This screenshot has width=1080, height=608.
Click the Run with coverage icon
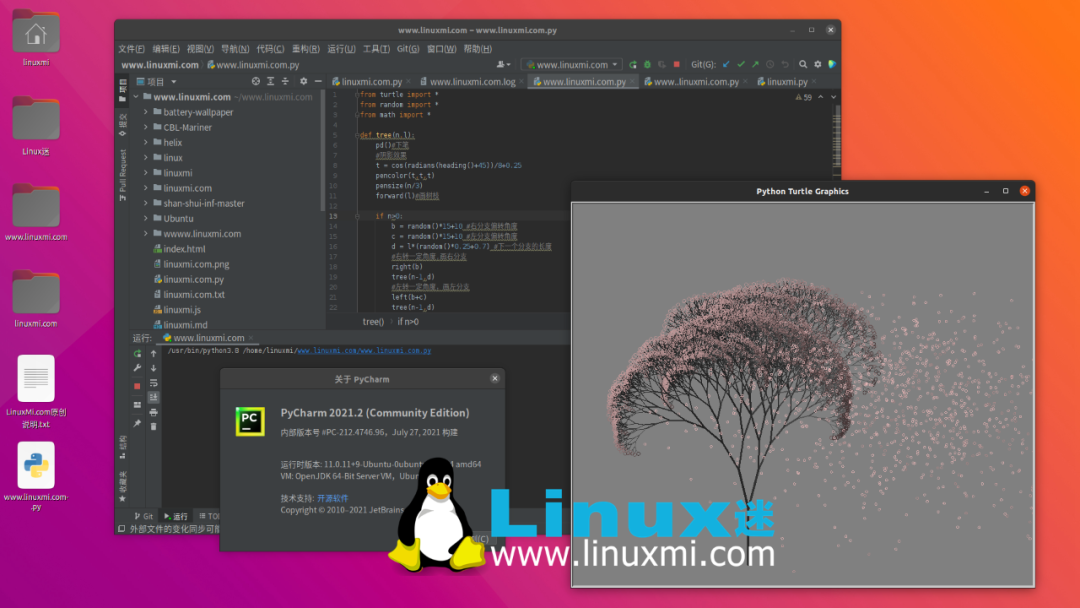pyautogui.click(x=662, y=65)
